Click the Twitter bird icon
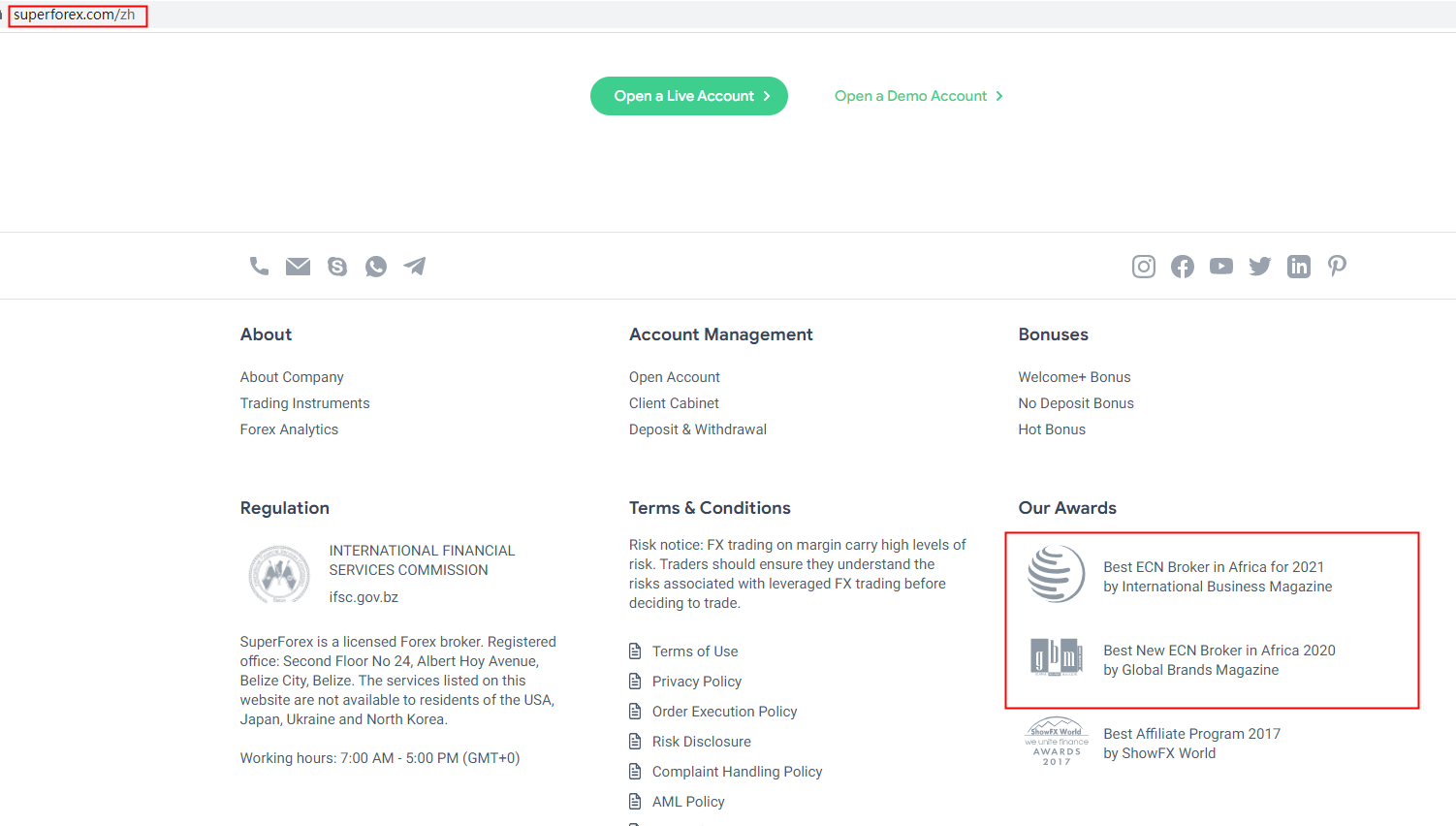This screenshot has height=826, width=1456. (1260, 267)
